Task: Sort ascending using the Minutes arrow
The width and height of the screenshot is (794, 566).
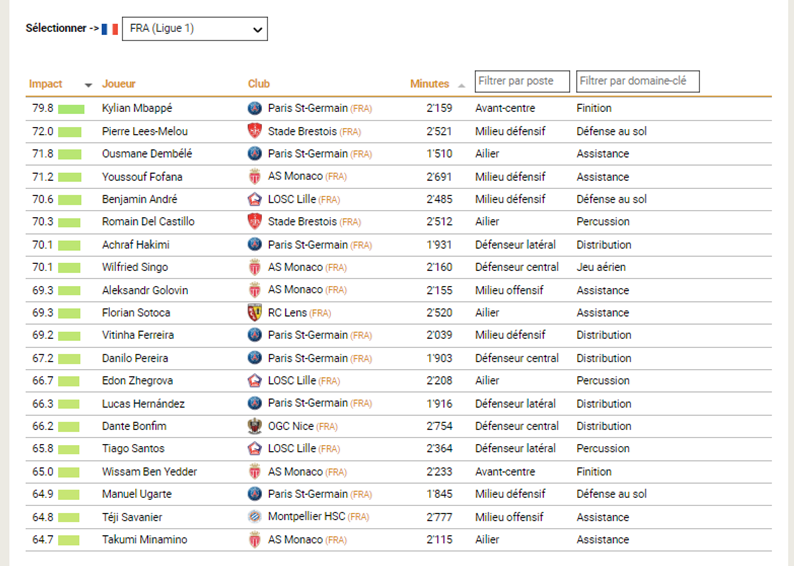Action: coord(461,86)
